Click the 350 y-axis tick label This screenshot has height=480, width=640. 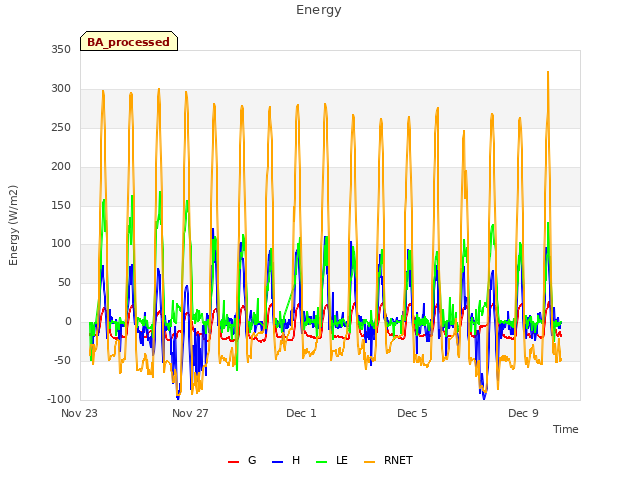click(x=61, y=49)
